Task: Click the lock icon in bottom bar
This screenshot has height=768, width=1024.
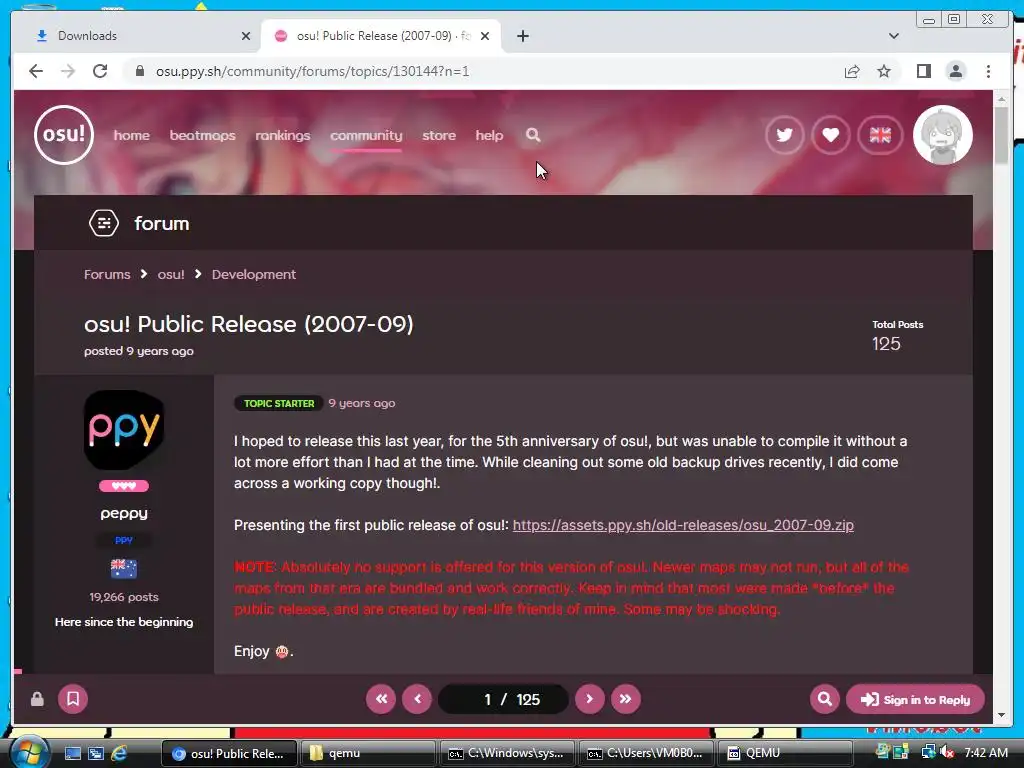Action: coord(37,699)
